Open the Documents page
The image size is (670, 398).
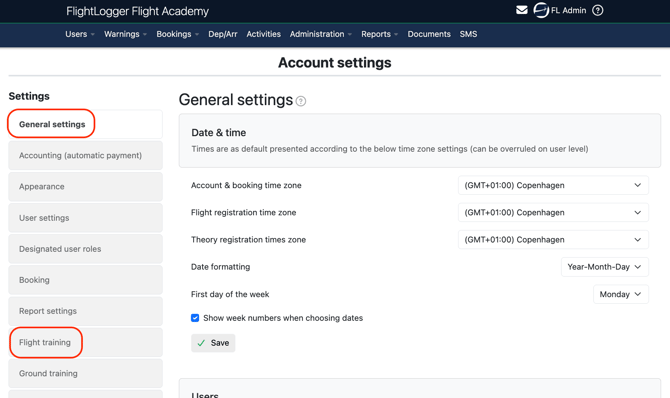429,34
